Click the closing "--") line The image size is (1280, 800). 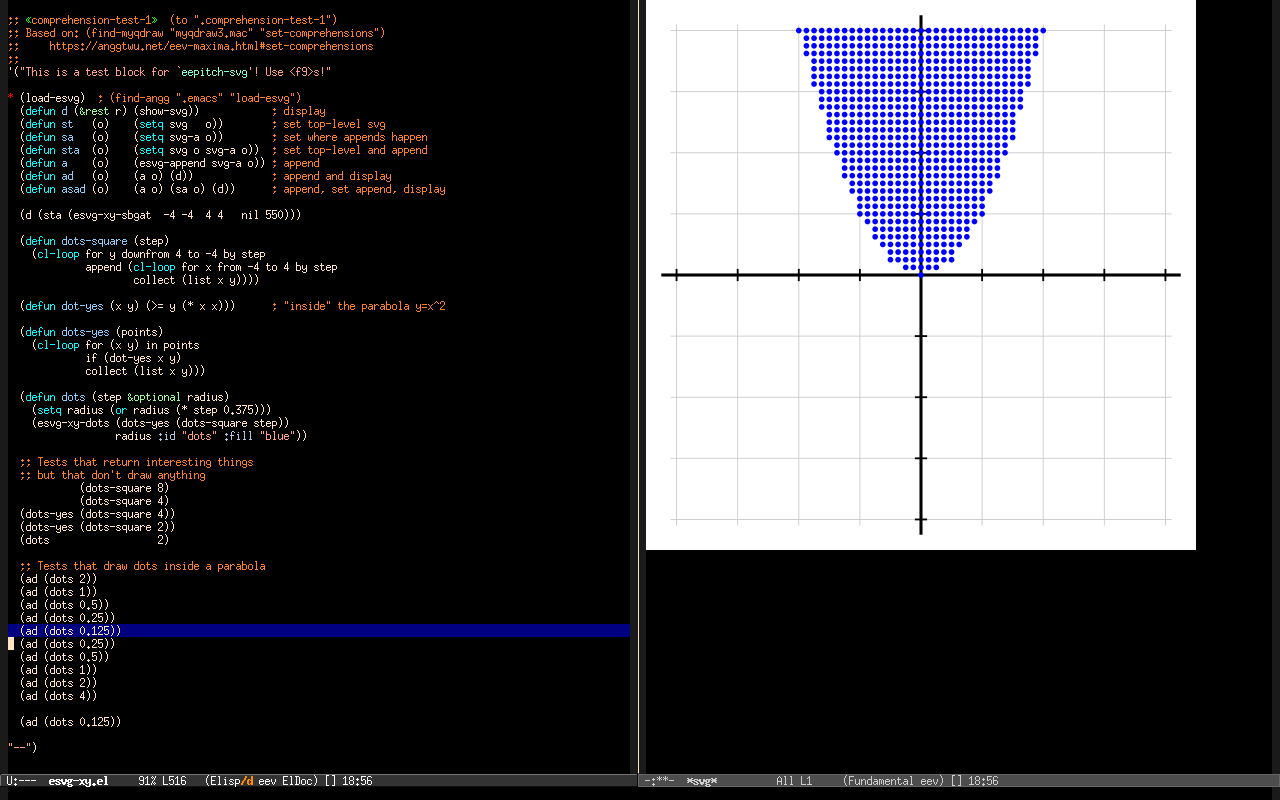pyautogui.click(x=22, y=748)
